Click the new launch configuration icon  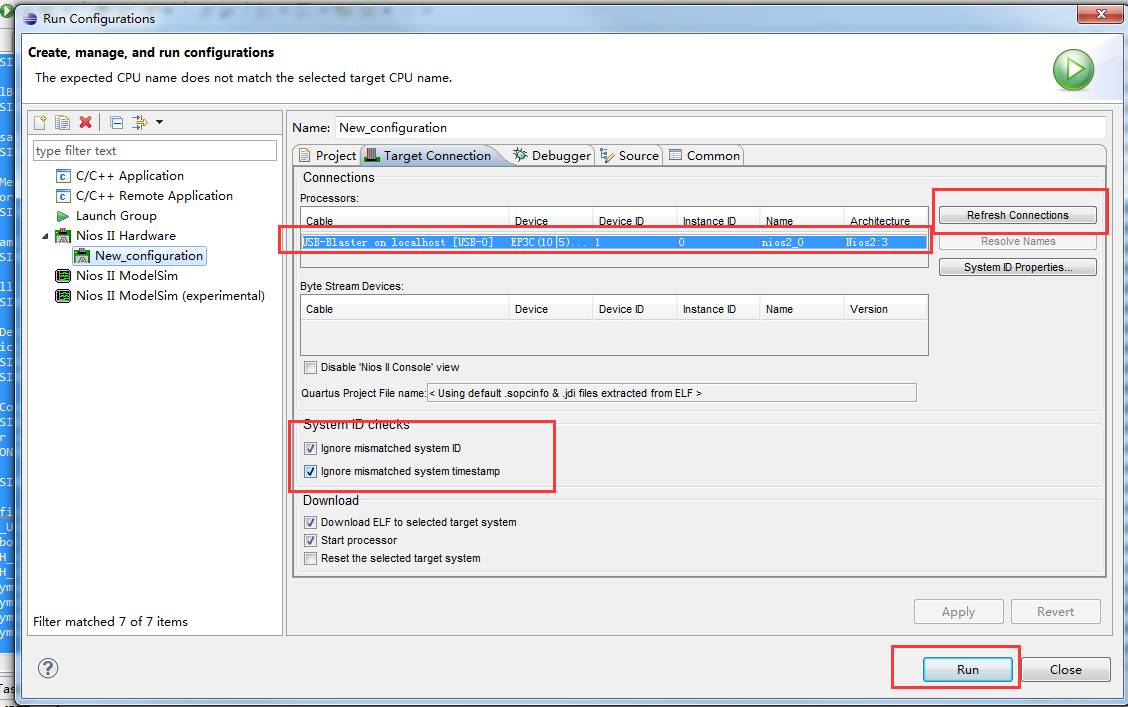(40, 122)
